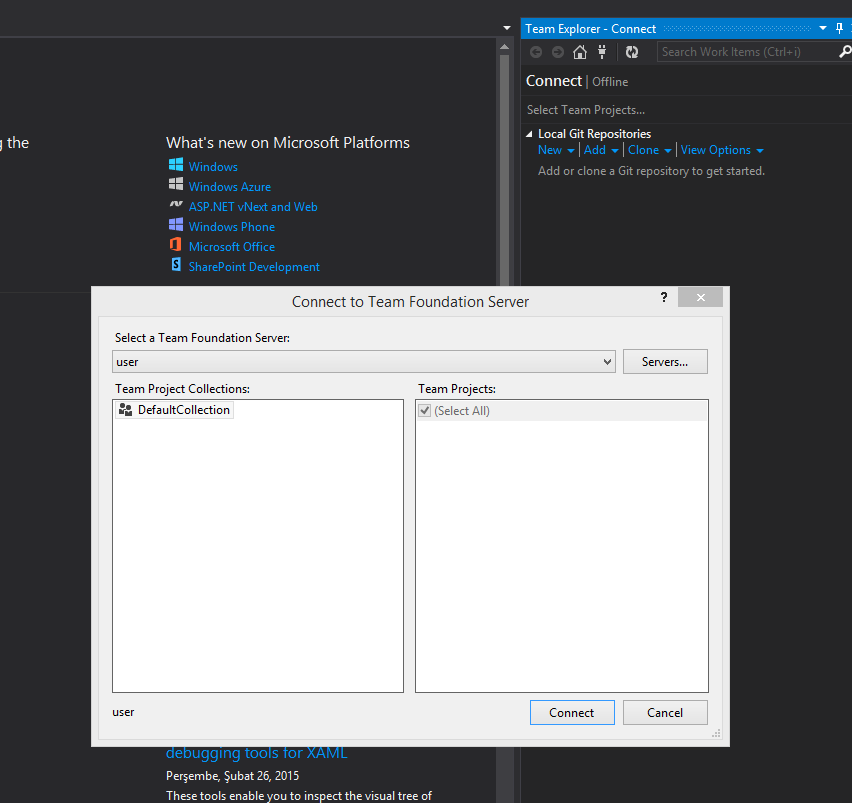Click the dialog resize grip

tap(716, 733)
